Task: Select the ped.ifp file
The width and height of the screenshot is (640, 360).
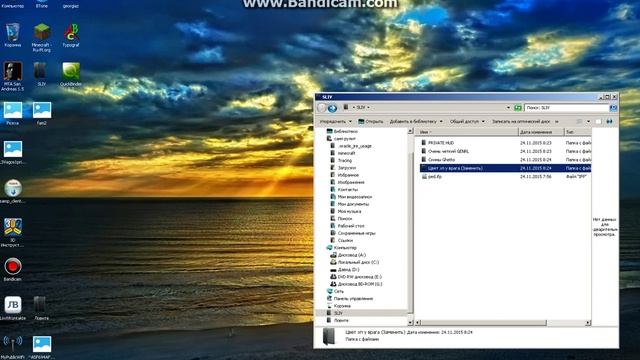Action: point(434,177)
